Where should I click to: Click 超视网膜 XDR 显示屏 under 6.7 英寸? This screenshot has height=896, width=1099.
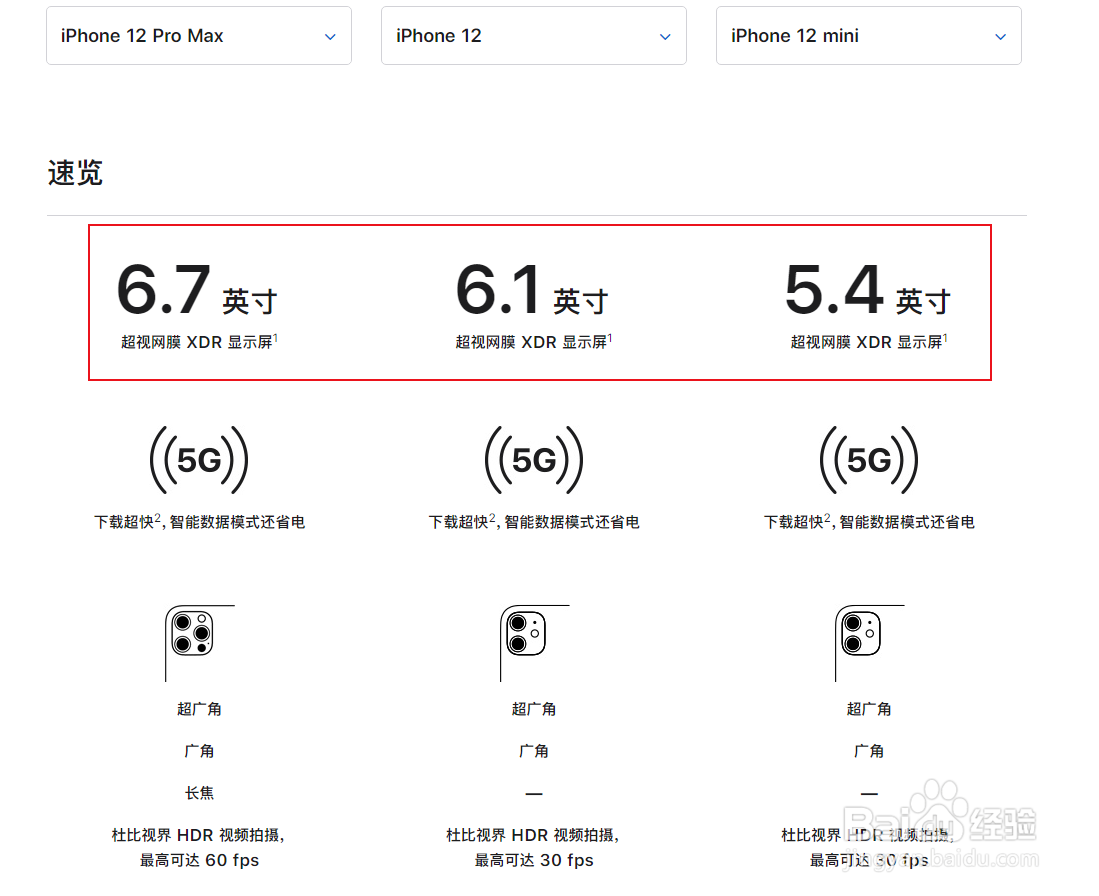(197, 342)
